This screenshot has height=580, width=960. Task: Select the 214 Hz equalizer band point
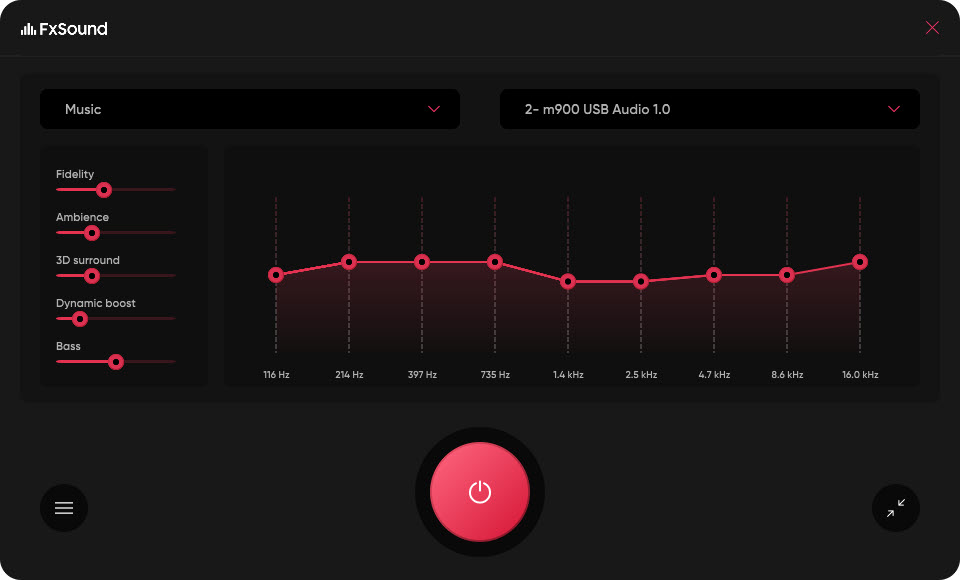pos(349,262)
